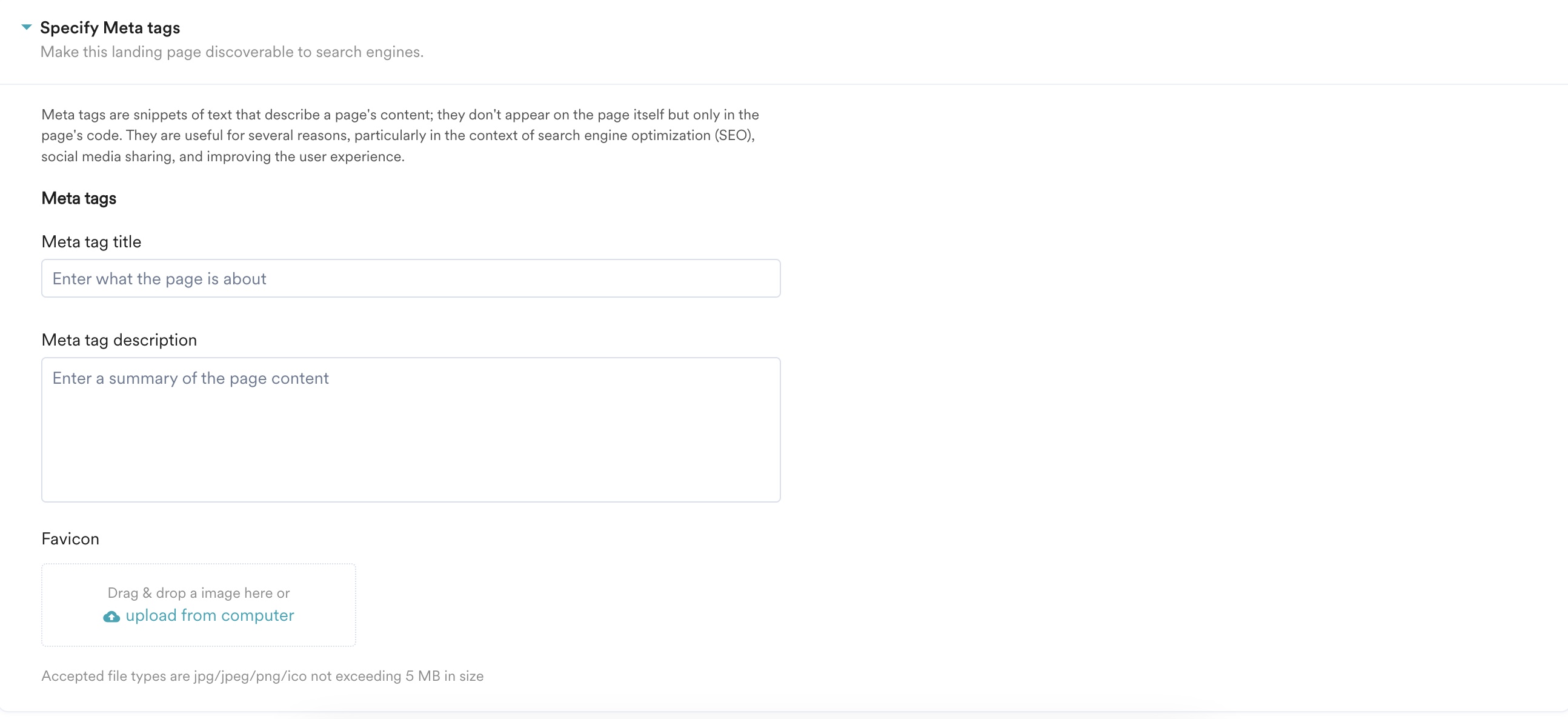
Task: Click the "Specify Meta tags" section heading
Action: 110,27
